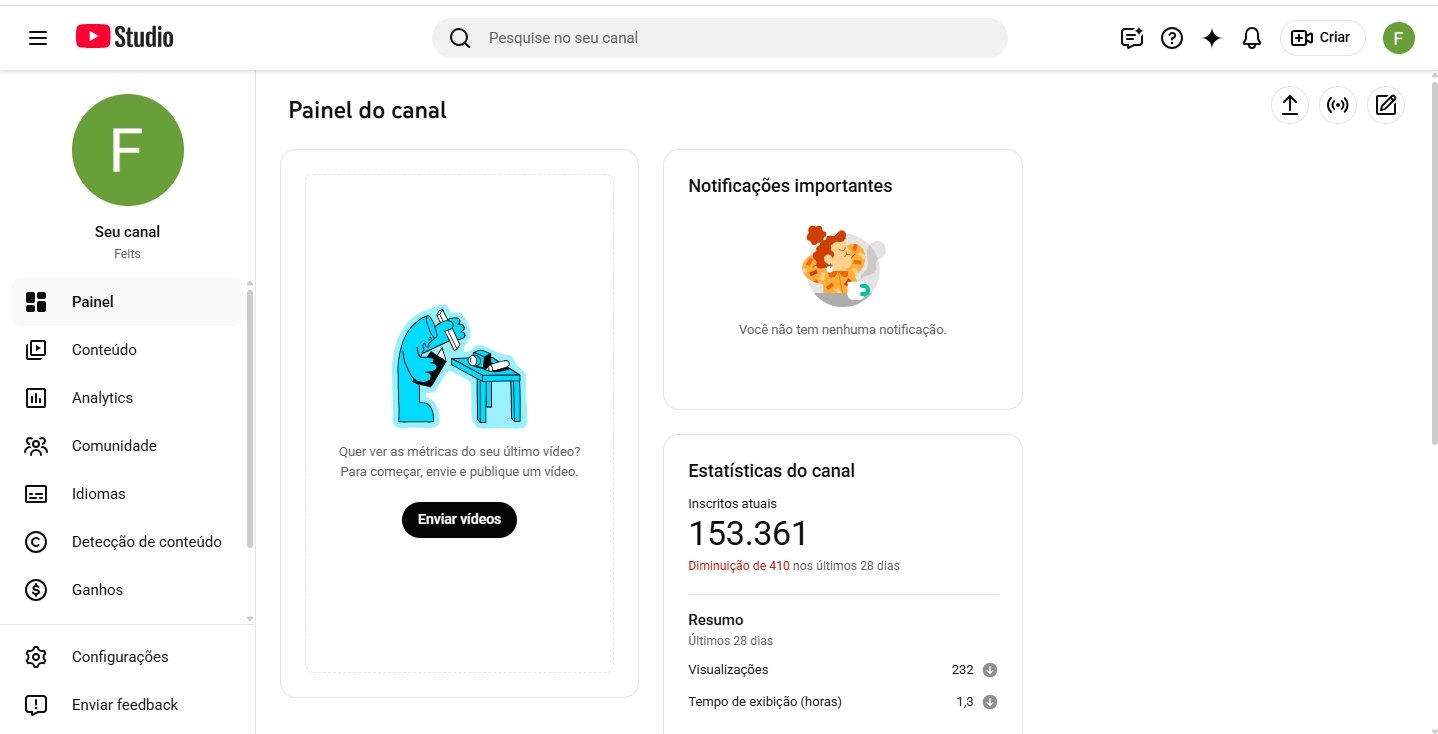Image resolution: width=1438 pixels, height=734 pixels.
Task: Open Configurações settings
Action: point(120,657)
